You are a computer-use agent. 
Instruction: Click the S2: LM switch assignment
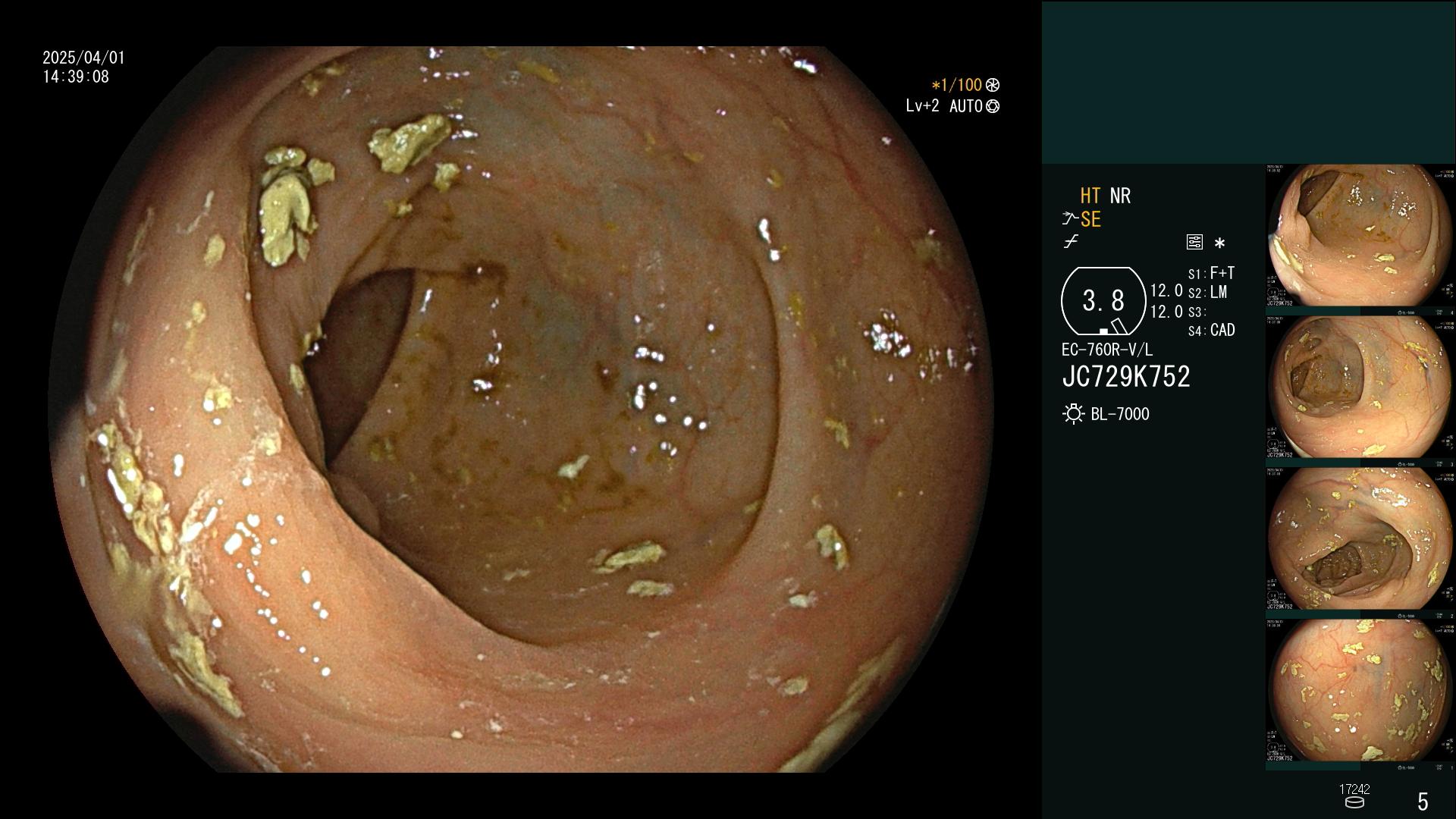pos(1207,292)
